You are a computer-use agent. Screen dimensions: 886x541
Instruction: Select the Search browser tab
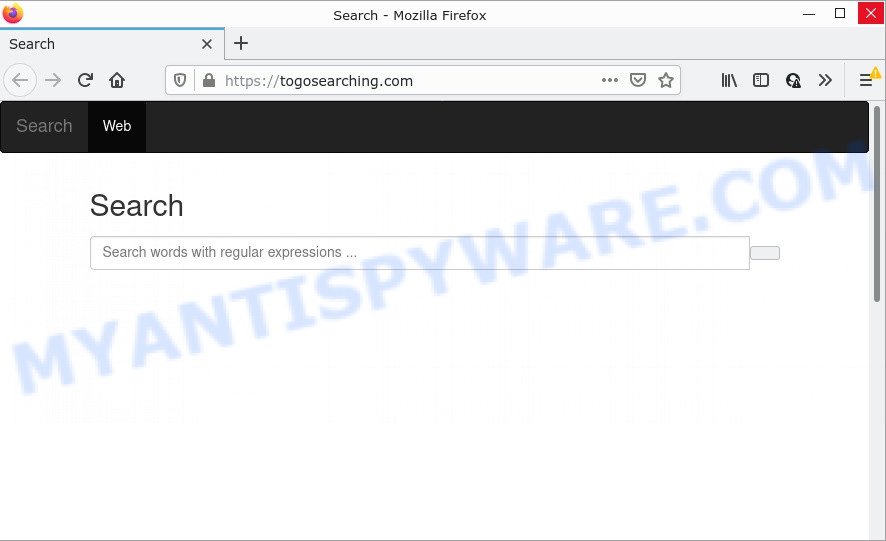(112, 44)
